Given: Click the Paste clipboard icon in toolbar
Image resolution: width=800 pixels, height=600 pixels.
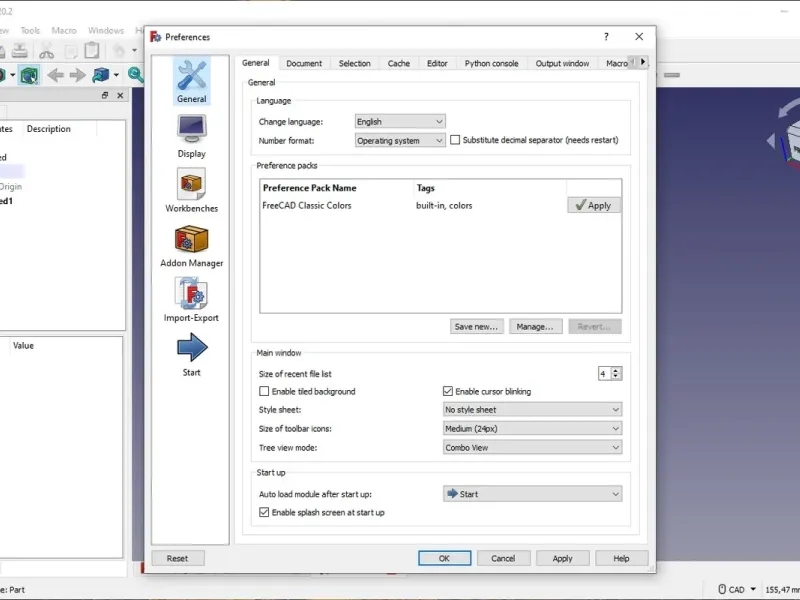Looking at the screenshot, I should pos(92,51).
